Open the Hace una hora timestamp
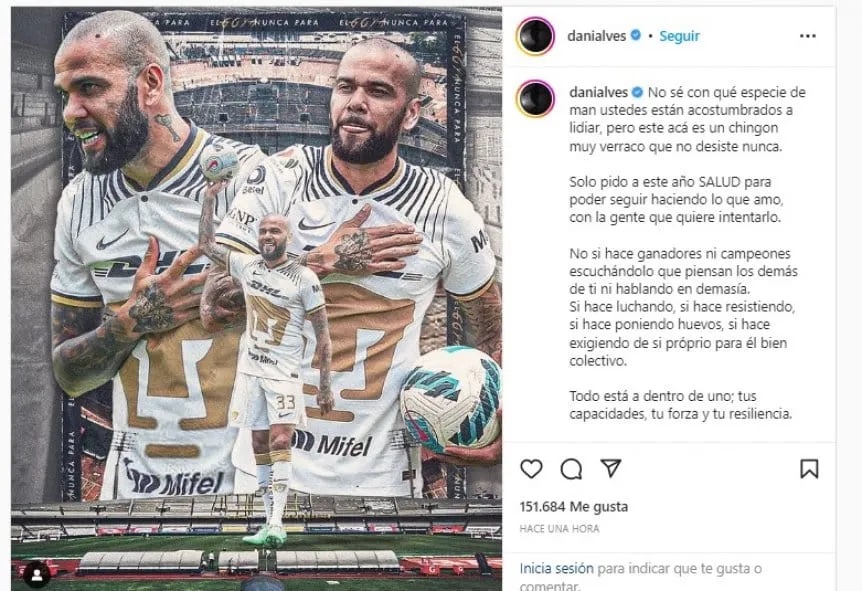This screenshot has width=862, height=591. [x=559, y=529]
